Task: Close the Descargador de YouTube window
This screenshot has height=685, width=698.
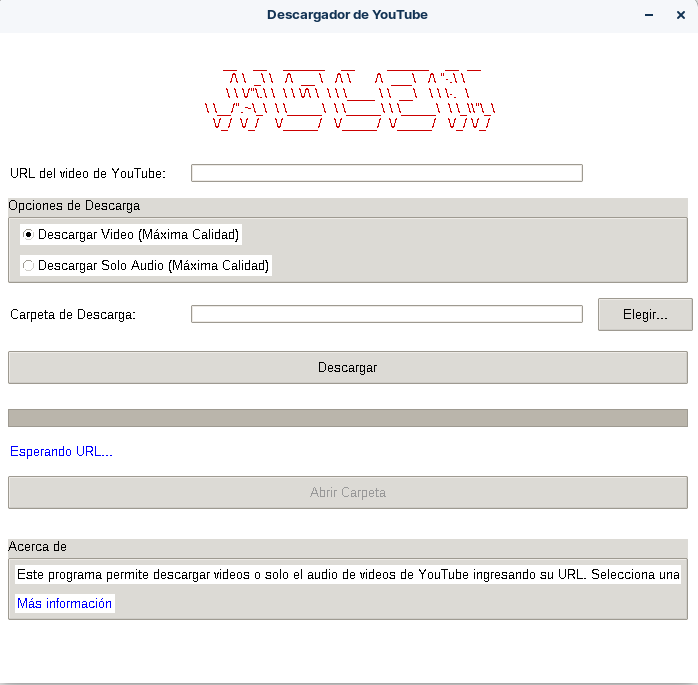Action: click(681, 15)
